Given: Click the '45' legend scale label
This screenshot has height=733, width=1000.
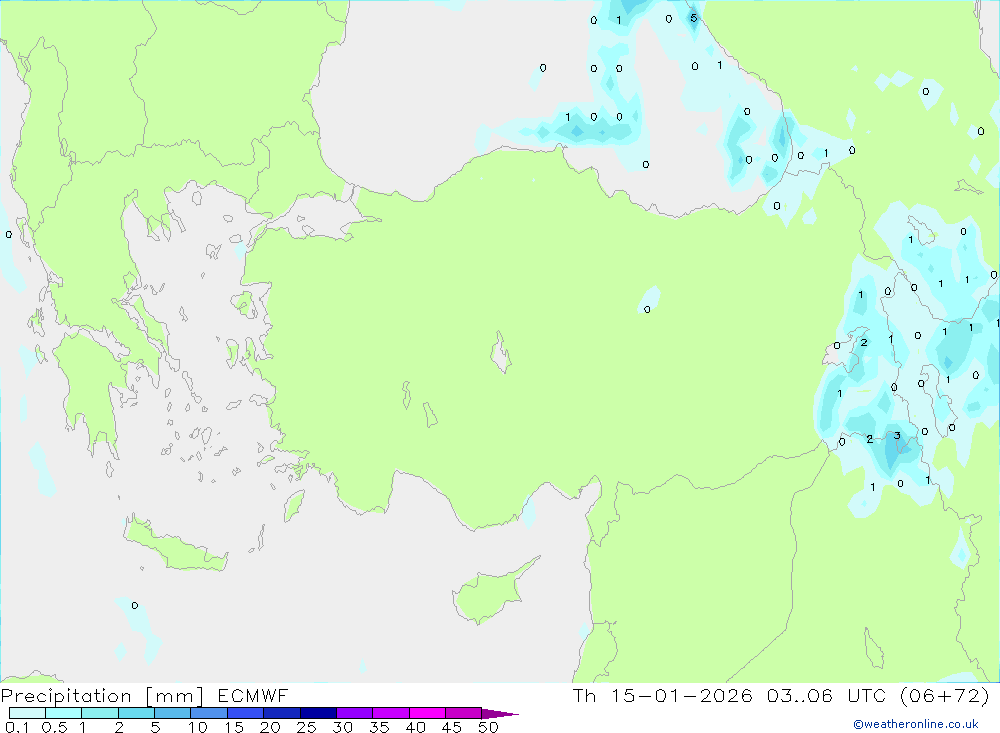Looking at the screenshot, I should (452, 727).
